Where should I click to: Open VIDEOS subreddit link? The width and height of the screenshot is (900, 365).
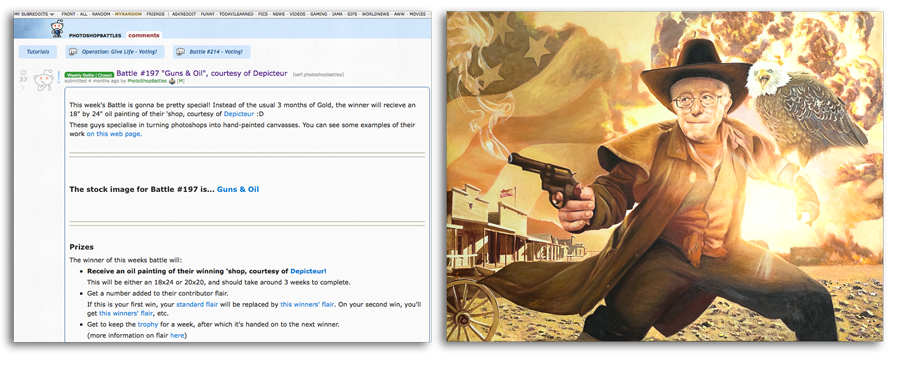[x=298, y=13]
